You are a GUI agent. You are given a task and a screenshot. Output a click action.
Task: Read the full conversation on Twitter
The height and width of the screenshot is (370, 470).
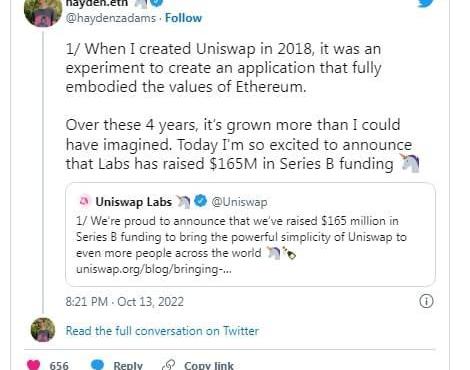(x=162, y=331)
